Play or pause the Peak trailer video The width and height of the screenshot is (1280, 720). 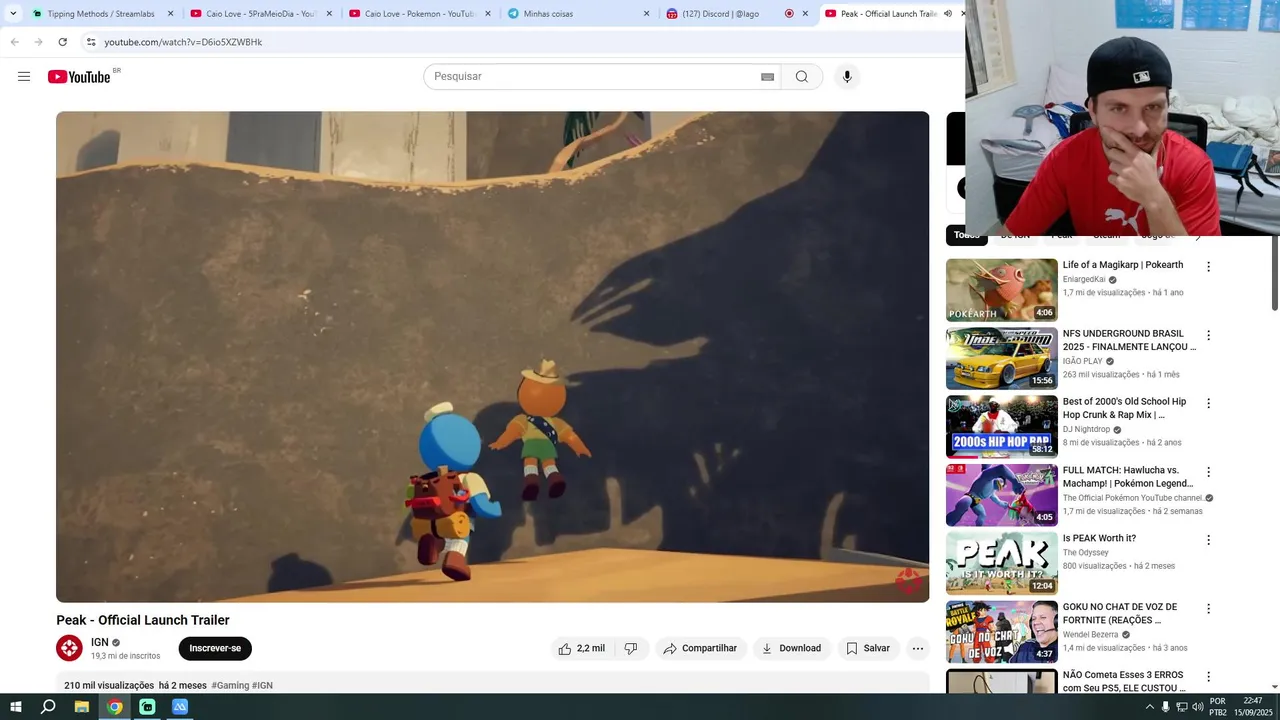[x=492, y=357]
